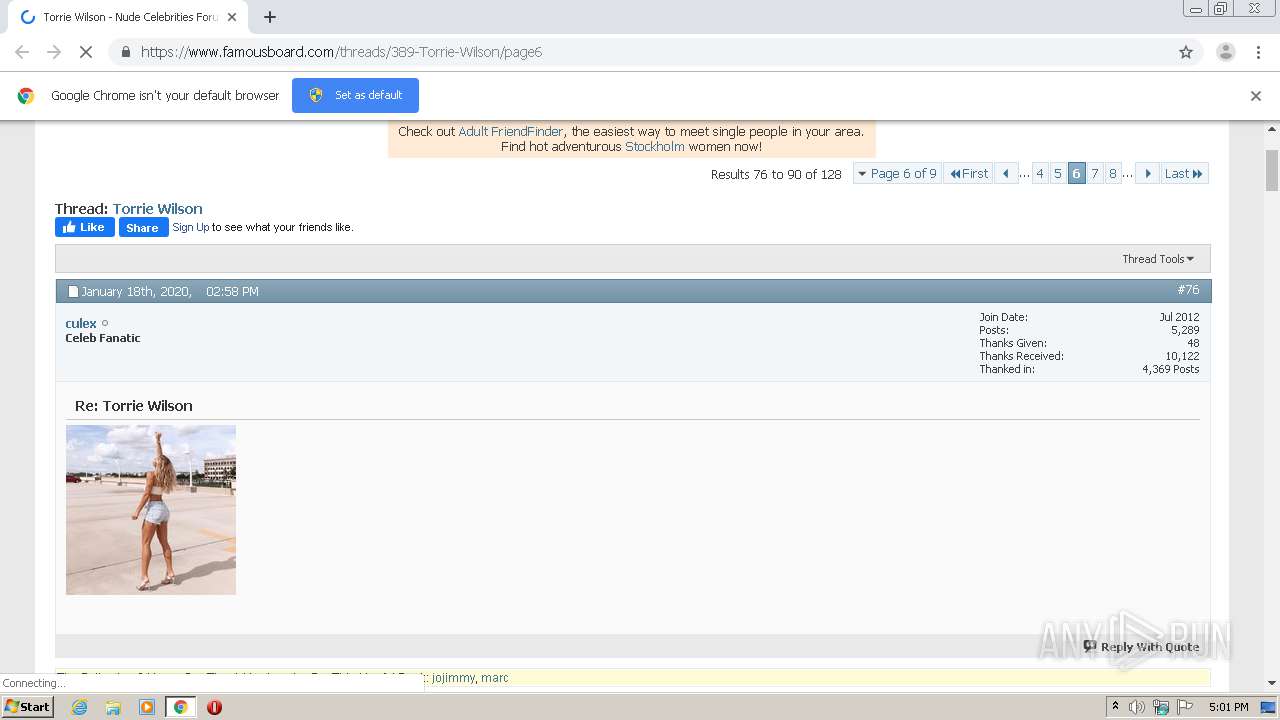The width and height of the screenshot is (1280, 720).
Task: Open the Action Center flag icon
Action: (x=1185, y=707)
